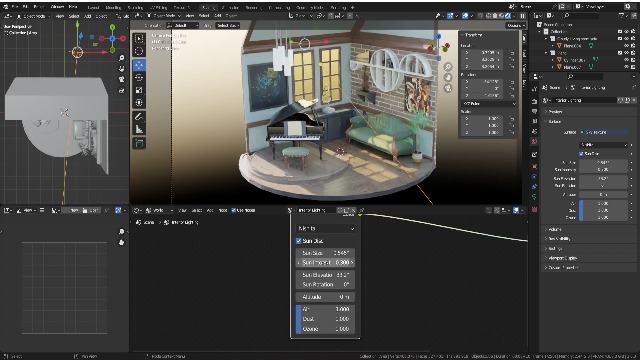640x360 pixels.
Task: Select the Select Box tool in viewport toolbar
Action: point(139,39)
